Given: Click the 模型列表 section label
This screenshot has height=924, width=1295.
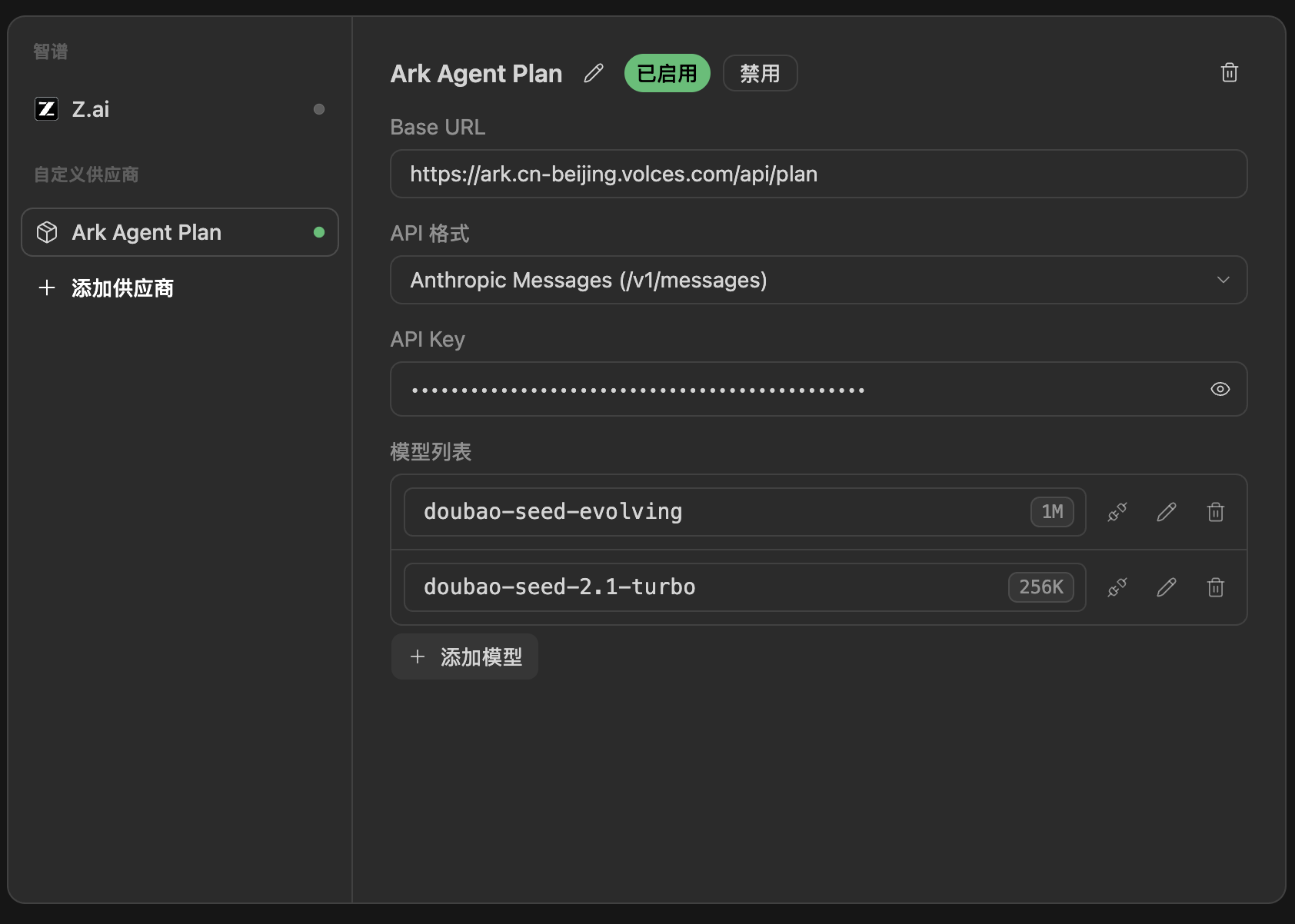Looking at the screenshot, I should tap(431, 452).
